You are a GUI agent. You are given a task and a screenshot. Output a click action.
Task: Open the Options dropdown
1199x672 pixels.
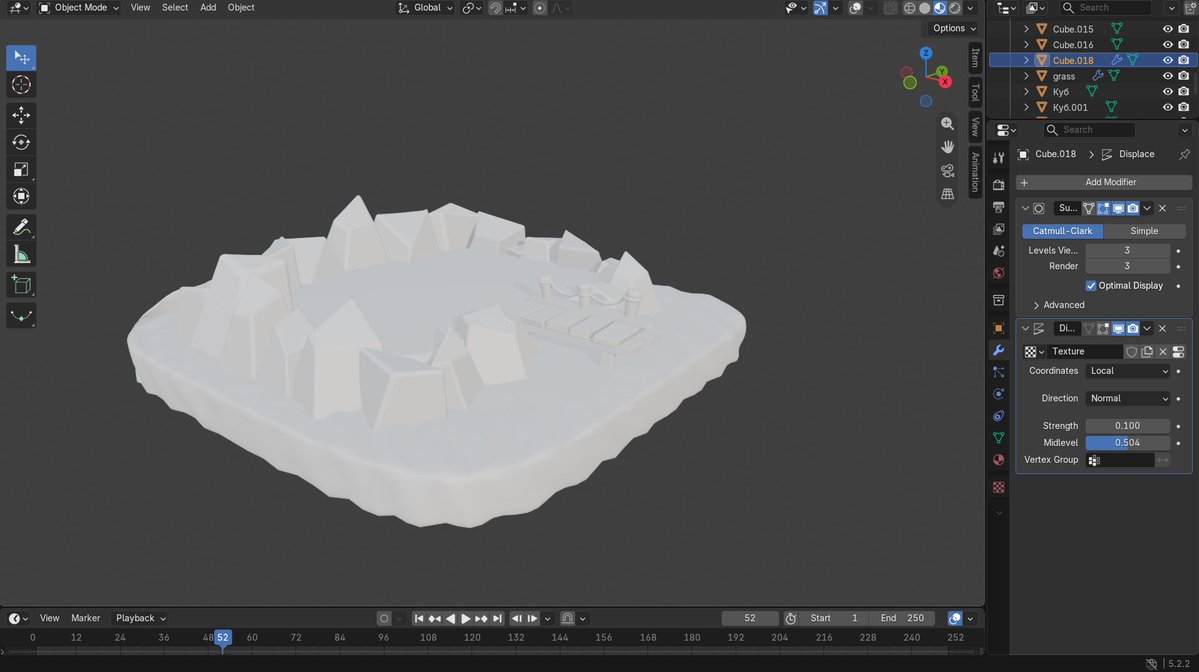point(954,28)
